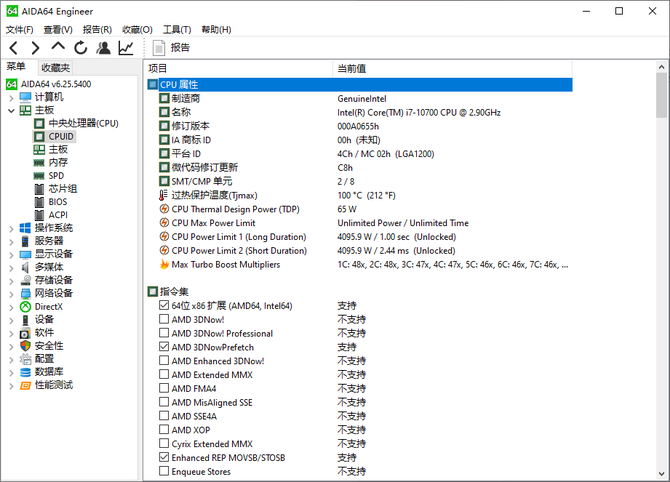
Task: Go up one level with Up arrow
Action: 58,48
